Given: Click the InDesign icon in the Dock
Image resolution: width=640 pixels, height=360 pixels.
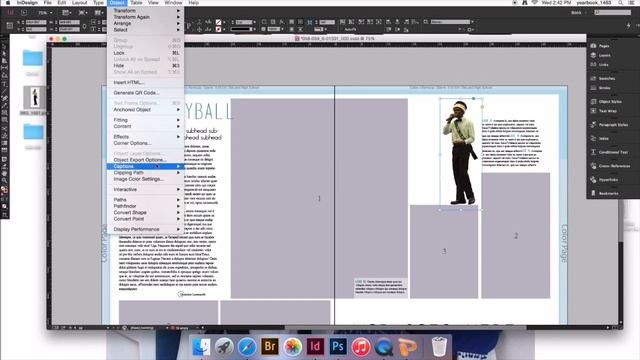Looking at the screenshot, I should coord(315,347).
